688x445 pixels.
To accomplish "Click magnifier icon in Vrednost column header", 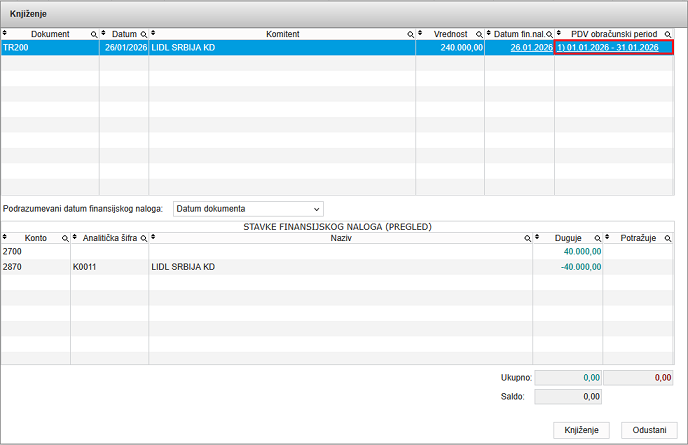I will (x=479, y=34).
